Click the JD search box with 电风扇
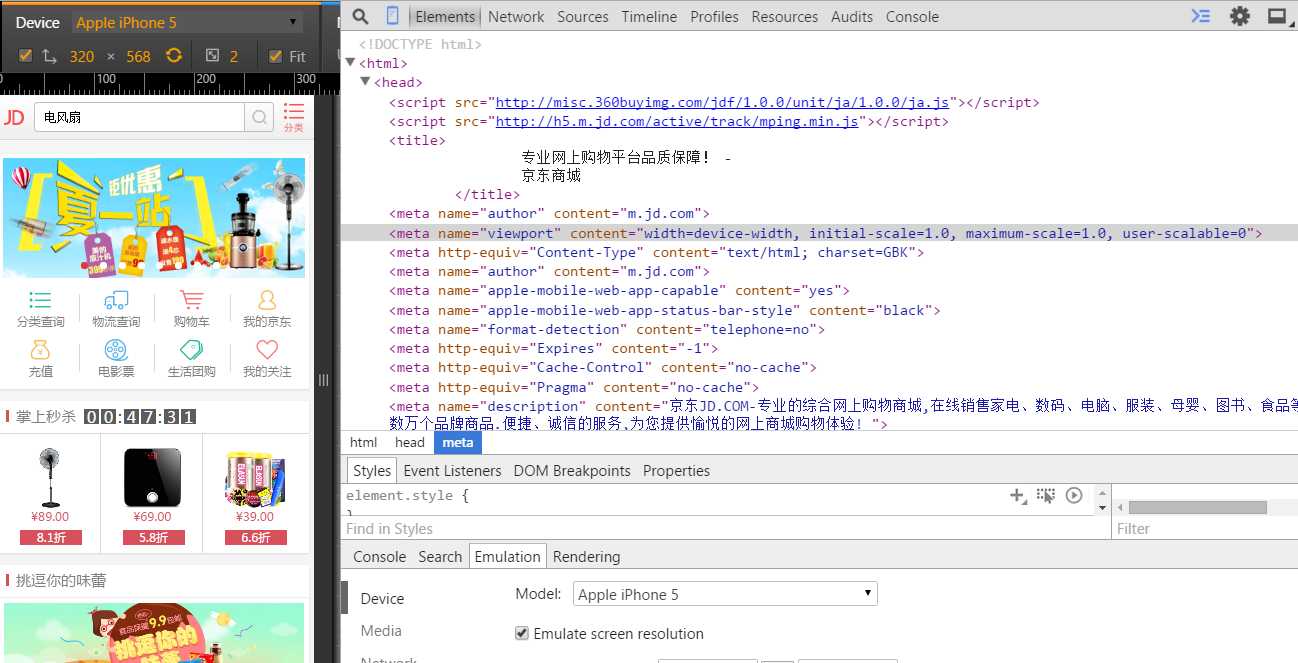 tap(139, 117)
